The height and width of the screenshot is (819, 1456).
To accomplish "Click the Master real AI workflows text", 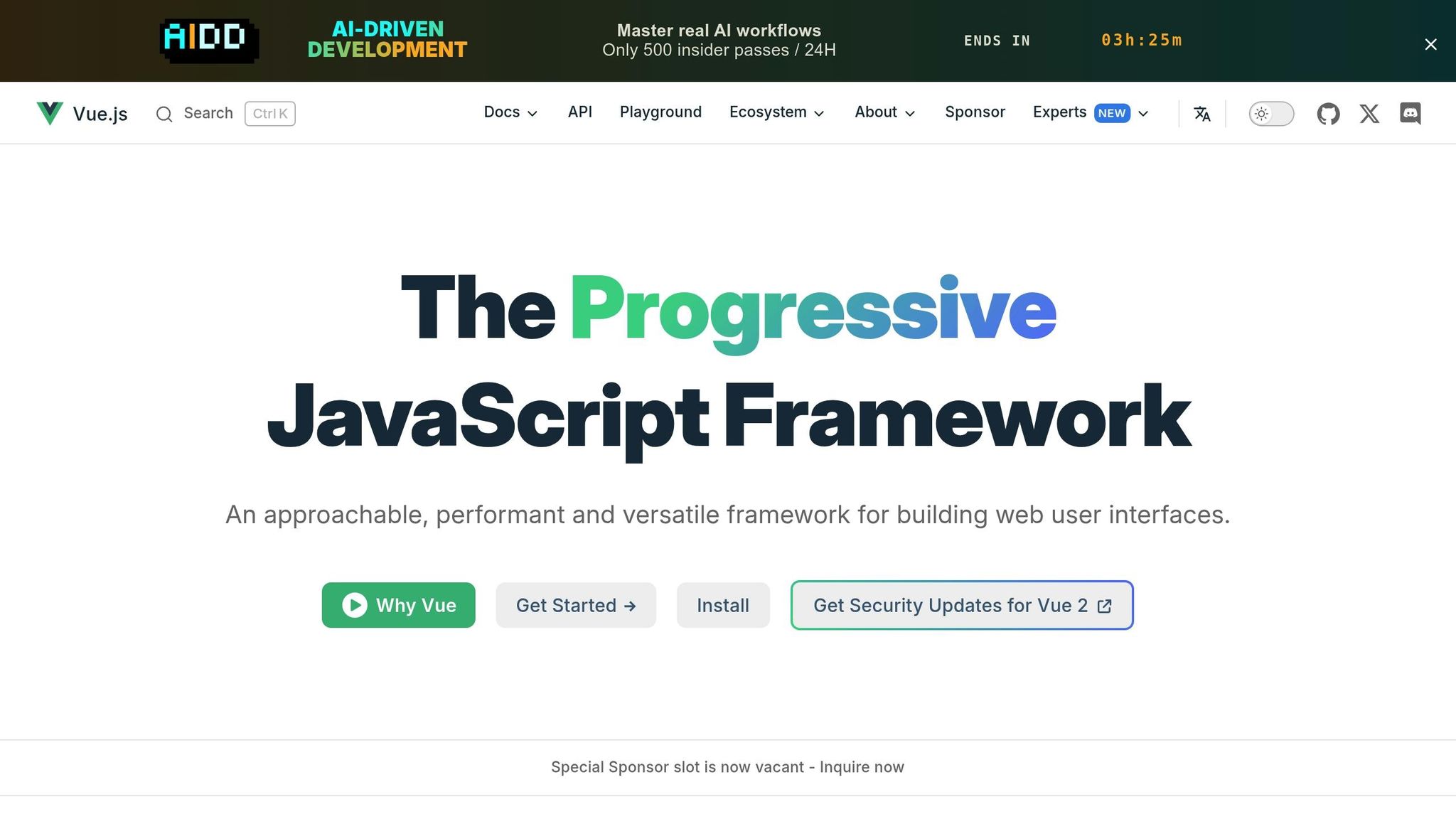I will [x=719, y=31].
